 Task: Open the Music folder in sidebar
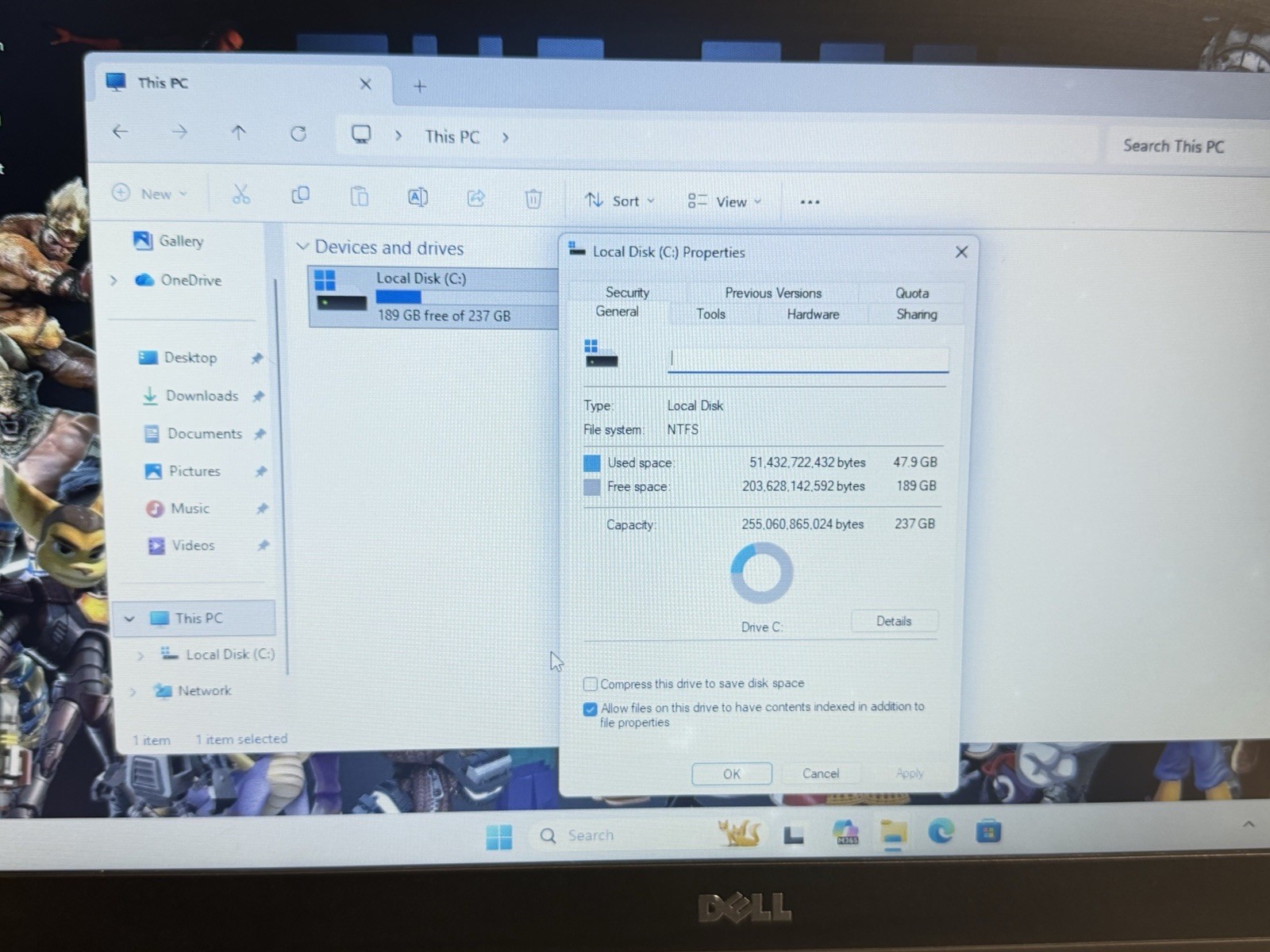click(x=178, y=509)
